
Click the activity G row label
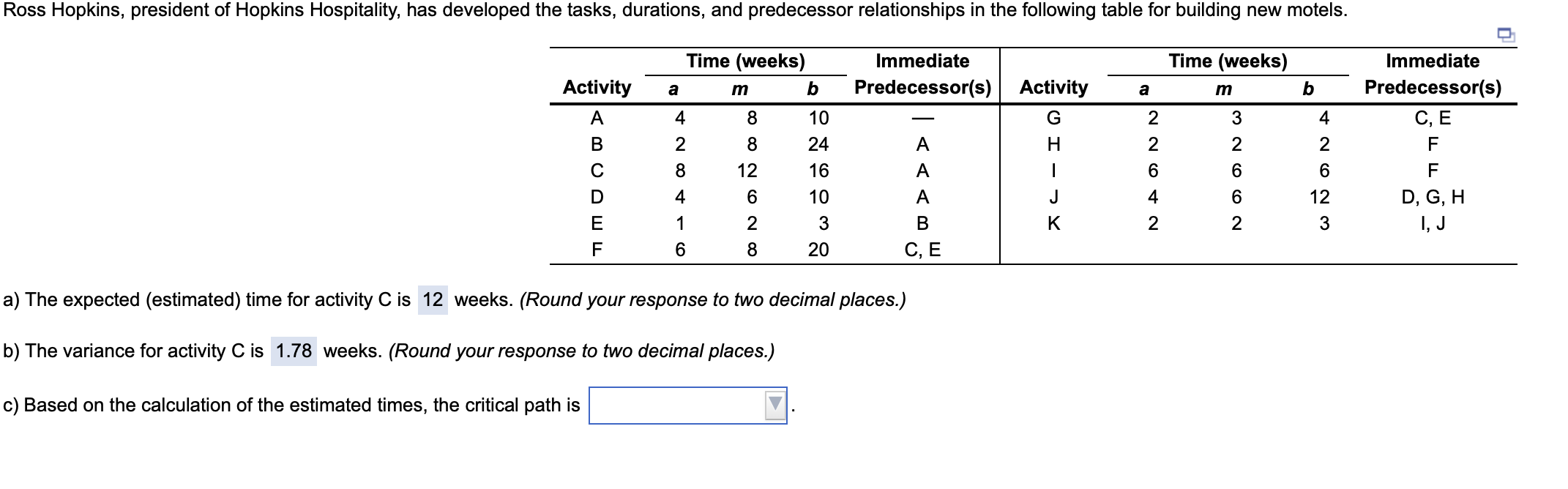click(x=1053, y=118)
